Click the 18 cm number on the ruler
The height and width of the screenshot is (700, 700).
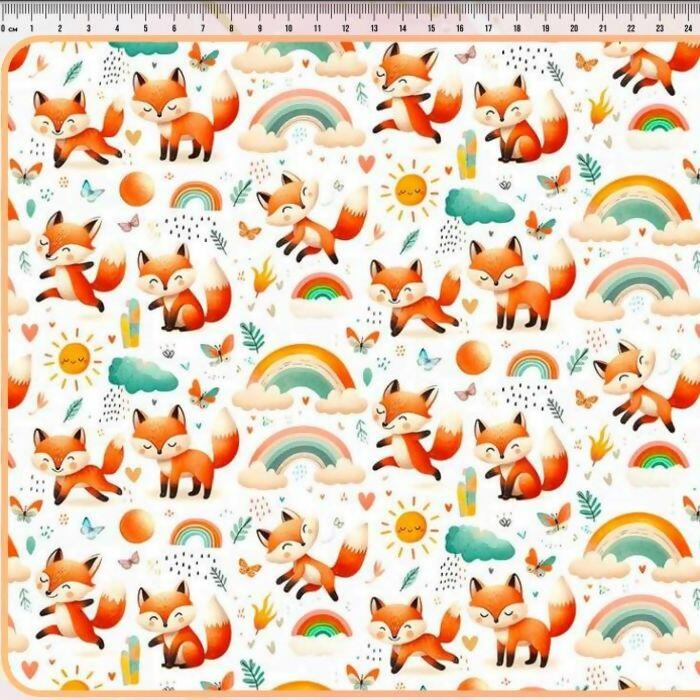click(x=517, y=29)
